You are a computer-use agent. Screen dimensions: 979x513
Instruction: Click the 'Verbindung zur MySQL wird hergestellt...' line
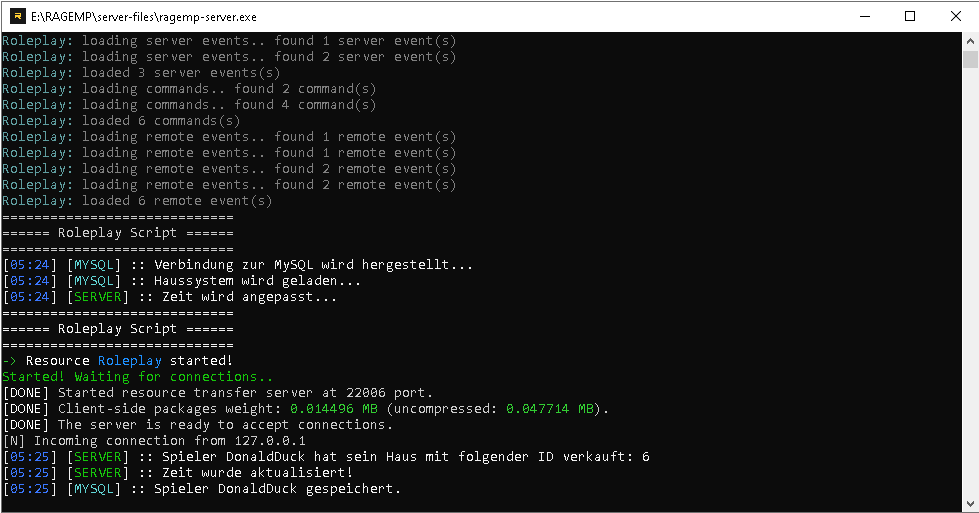point(238,265)
